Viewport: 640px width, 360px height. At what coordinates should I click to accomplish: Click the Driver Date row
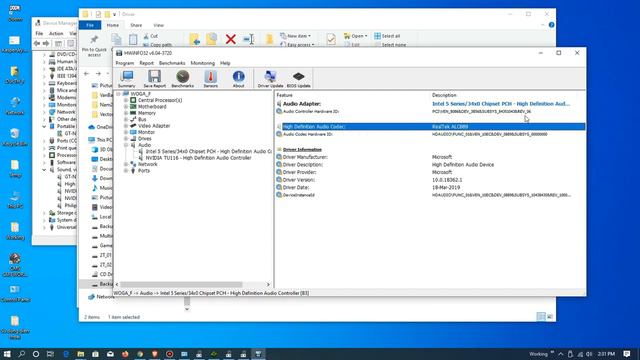point(431,187)
